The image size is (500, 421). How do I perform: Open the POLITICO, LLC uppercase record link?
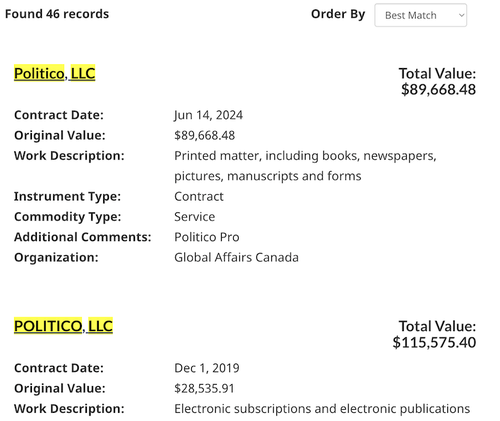[x=63, y=326]
